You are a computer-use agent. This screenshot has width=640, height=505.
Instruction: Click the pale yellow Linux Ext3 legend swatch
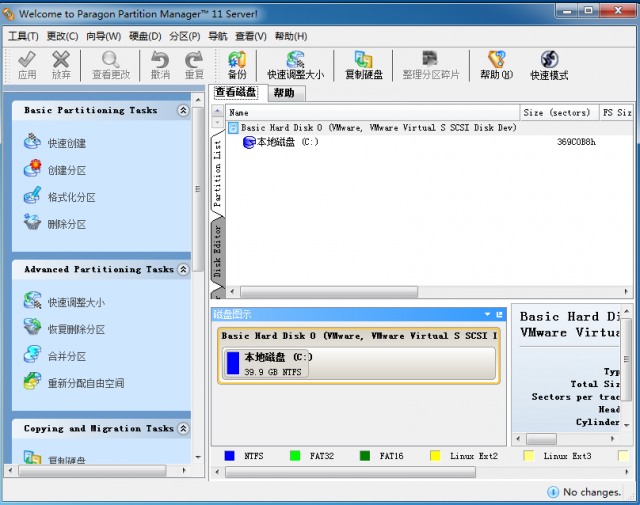(x=529, y=456)
